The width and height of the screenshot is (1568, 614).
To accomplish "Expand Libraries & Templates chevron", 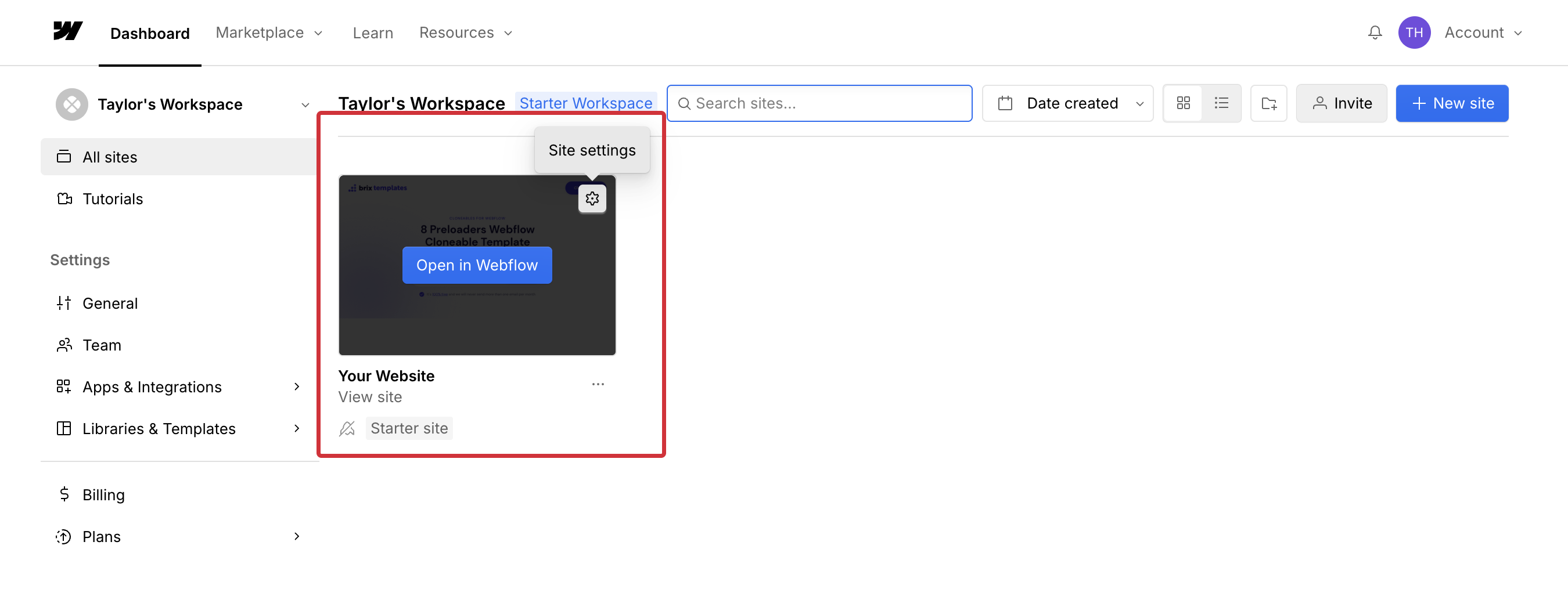I will tap(297, 428).
